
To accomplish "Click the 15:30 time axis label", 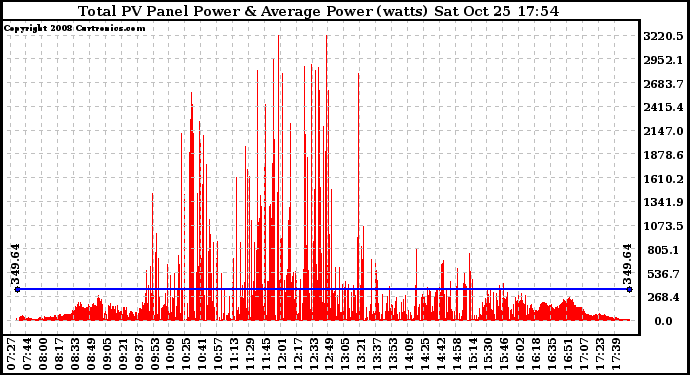I will [x=488, y=354].
